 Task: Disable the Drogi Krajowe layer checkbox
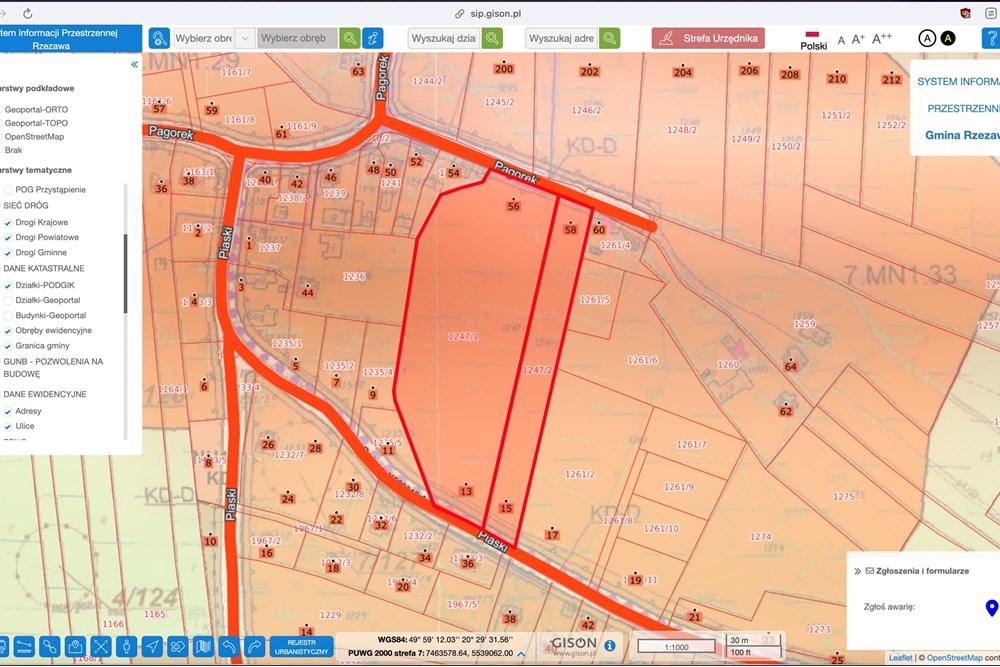pyautogui.click(x=8, y=222)
